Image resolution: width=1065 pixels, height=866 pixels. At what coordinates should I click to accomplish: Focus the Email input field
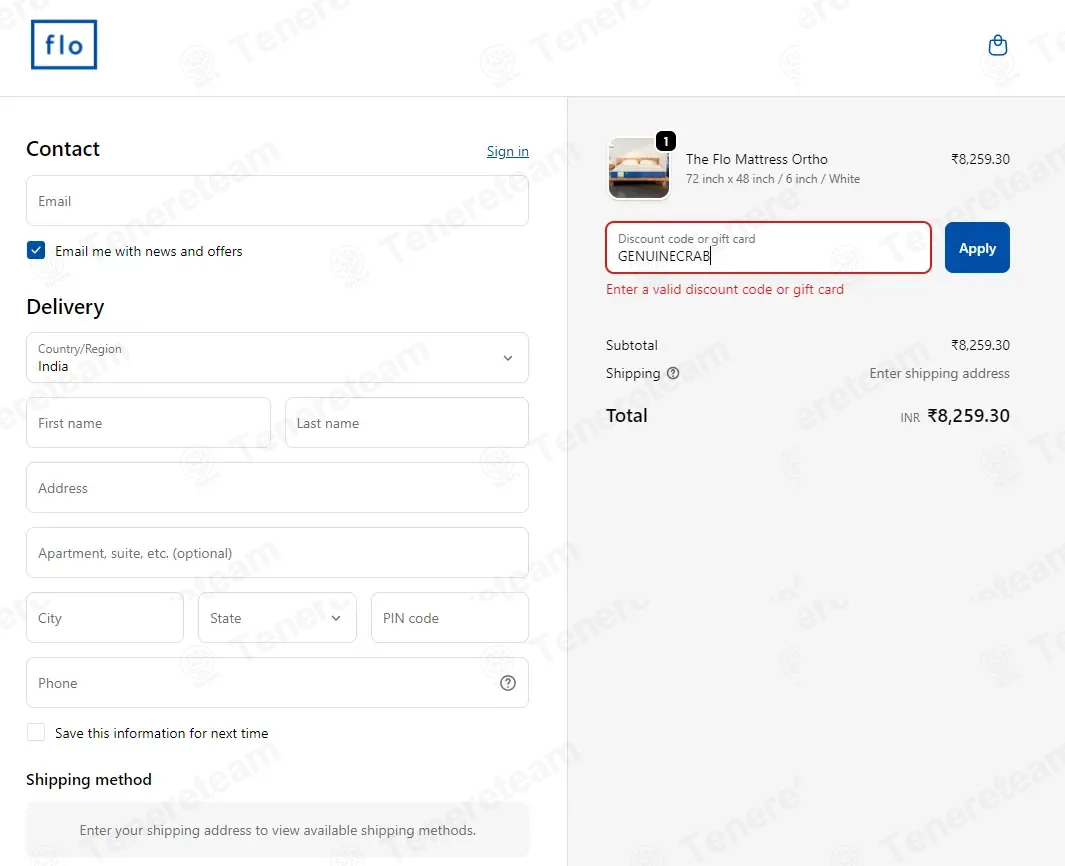coord(277,201)
